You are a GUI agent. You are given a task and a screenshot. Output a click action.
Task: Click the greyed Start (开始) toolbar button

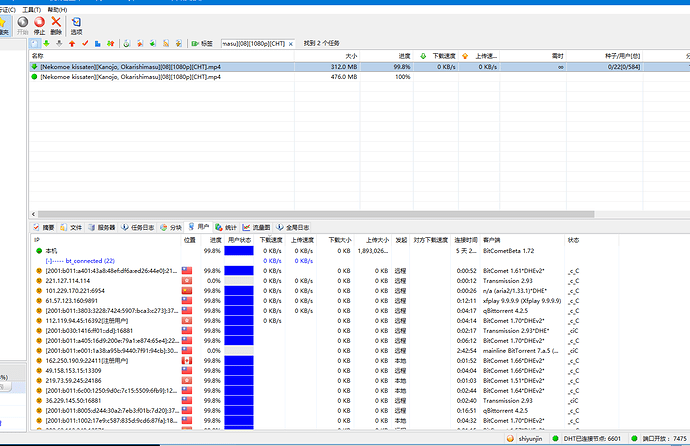pos(22,26)
